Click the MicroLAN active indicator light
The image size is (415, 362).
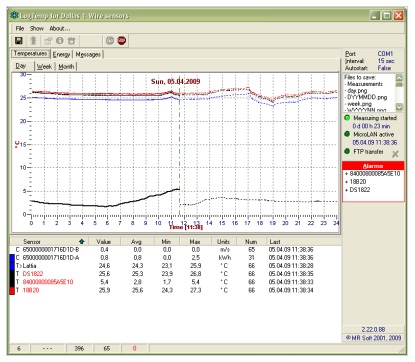pos(347,134)
